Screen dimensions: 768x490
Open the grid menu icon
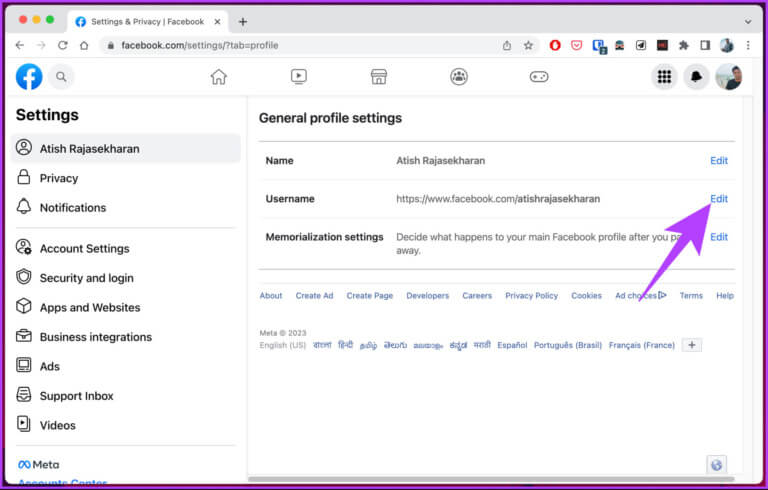pos(664,77)
